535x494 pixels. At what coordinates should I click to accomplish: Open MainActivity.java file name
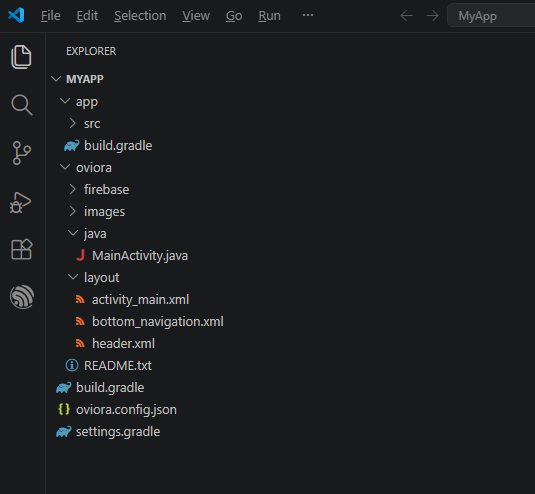point(140,256)
